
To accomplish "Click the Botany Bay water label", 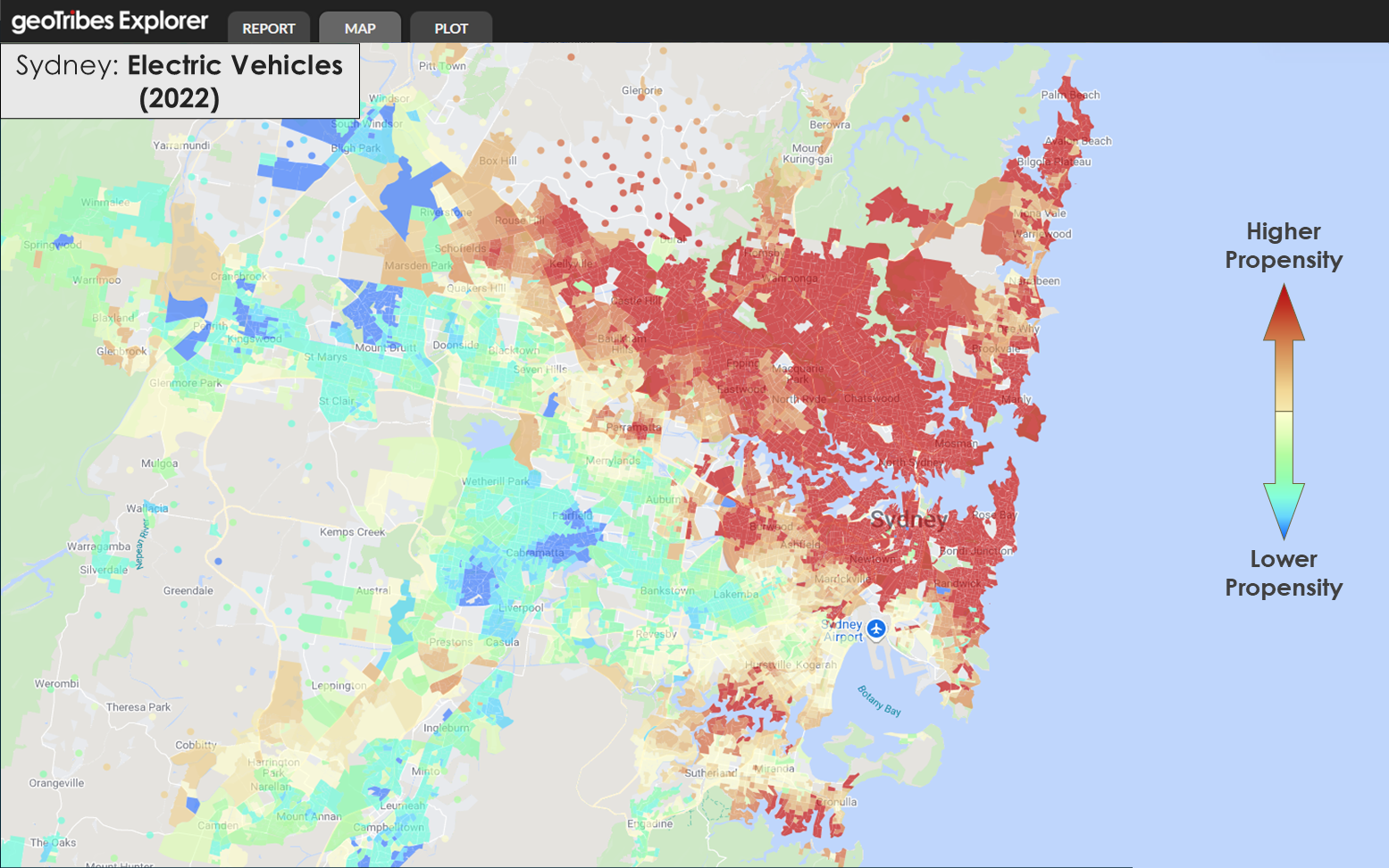I will point(879,701).
